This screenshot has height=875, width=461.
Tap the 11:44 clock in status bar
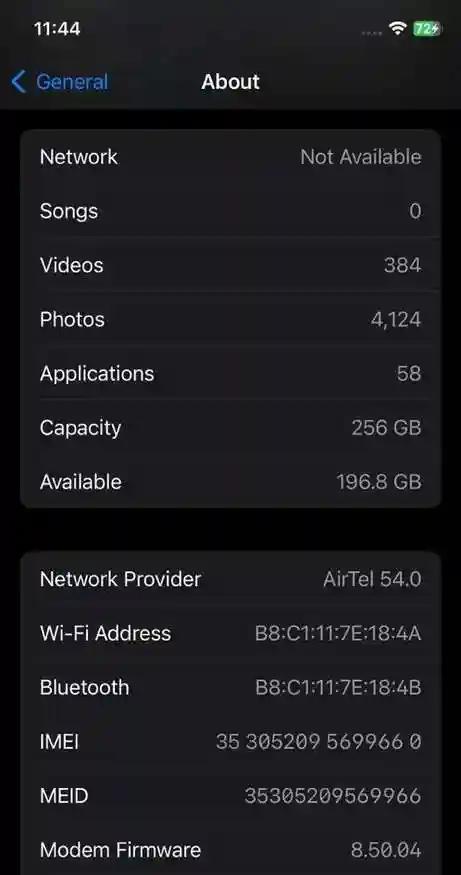coord(57,28)
